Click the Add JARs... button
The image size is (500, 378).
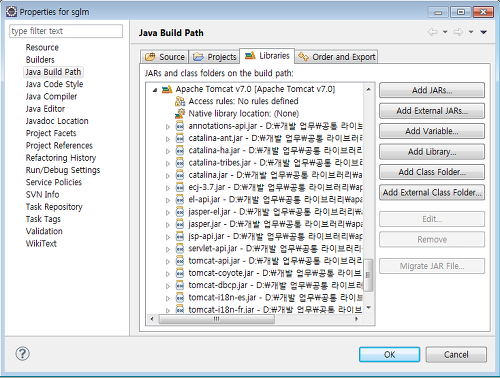click(432, 90)
